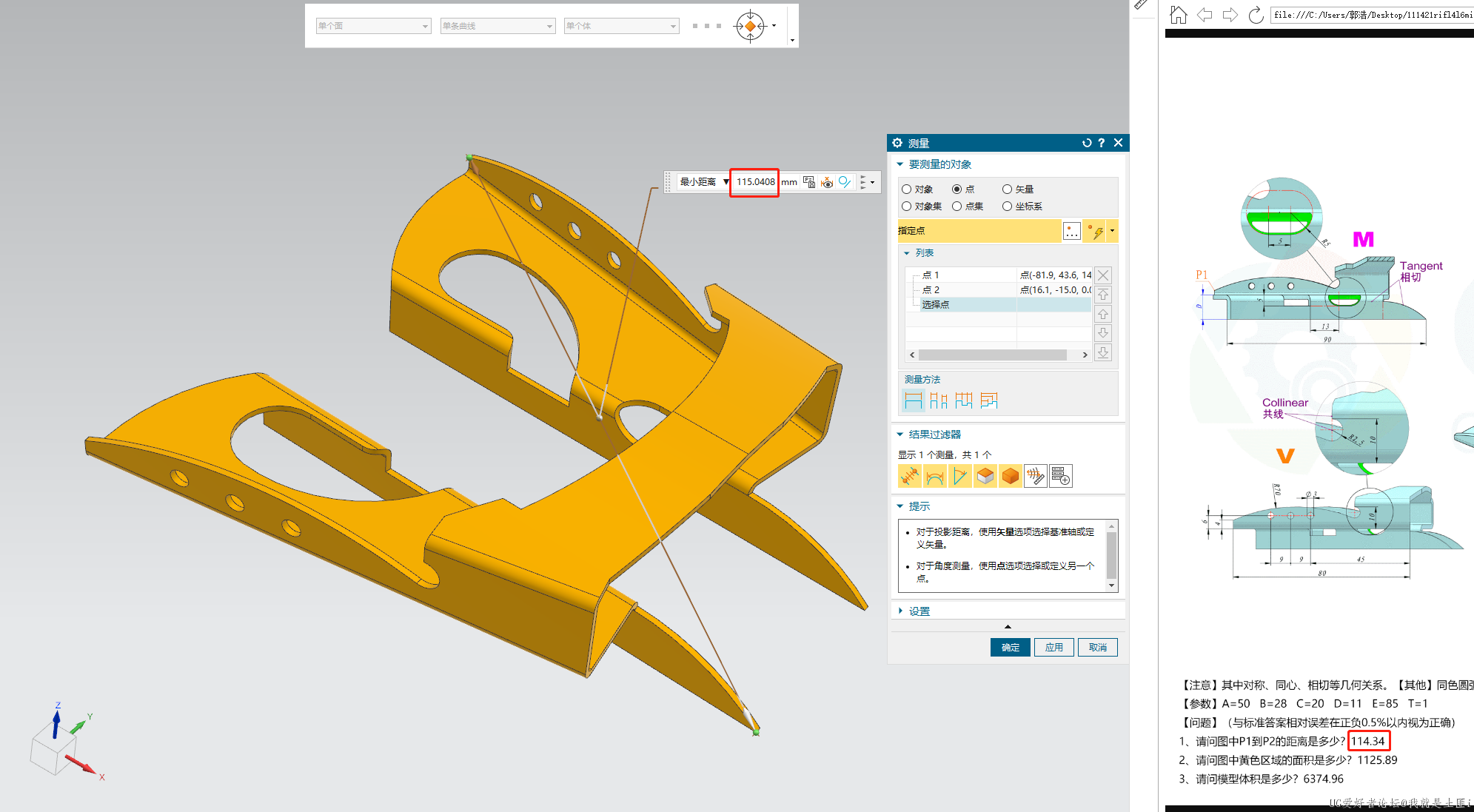
Task: Toggle the curve/arc length result filter icon
Action: 935,476
